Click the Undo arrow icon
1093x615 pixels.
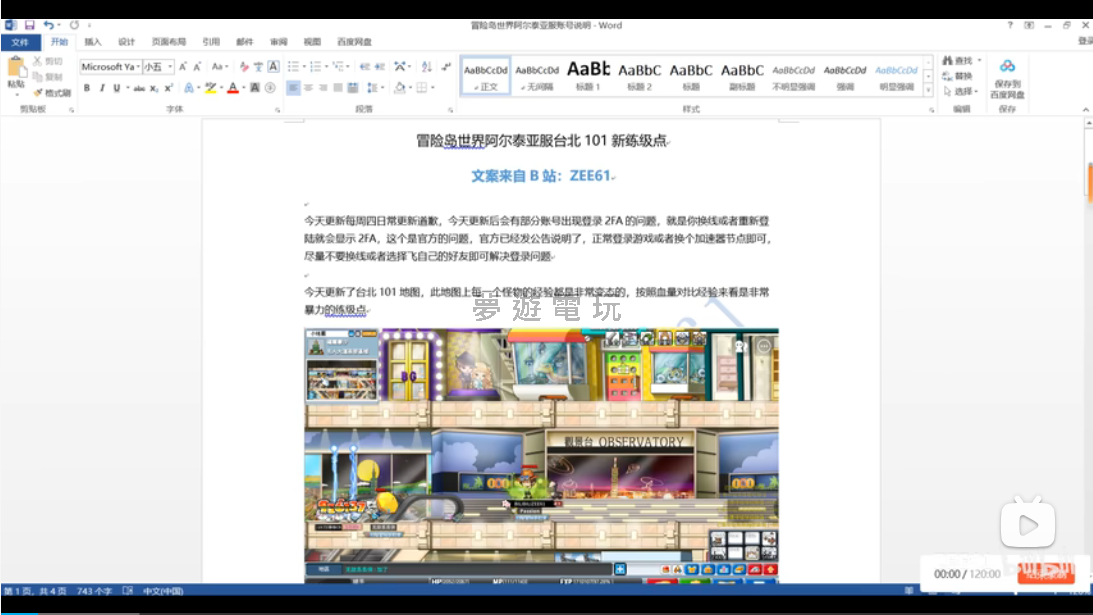(x=48, y=25)
